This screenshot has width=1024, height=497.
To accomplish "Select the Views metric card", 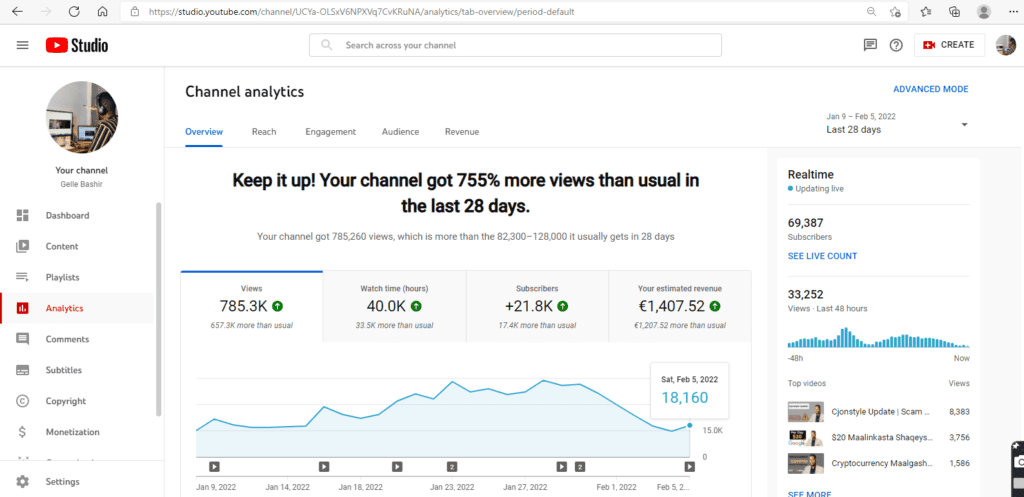I will tap(252, 307).
